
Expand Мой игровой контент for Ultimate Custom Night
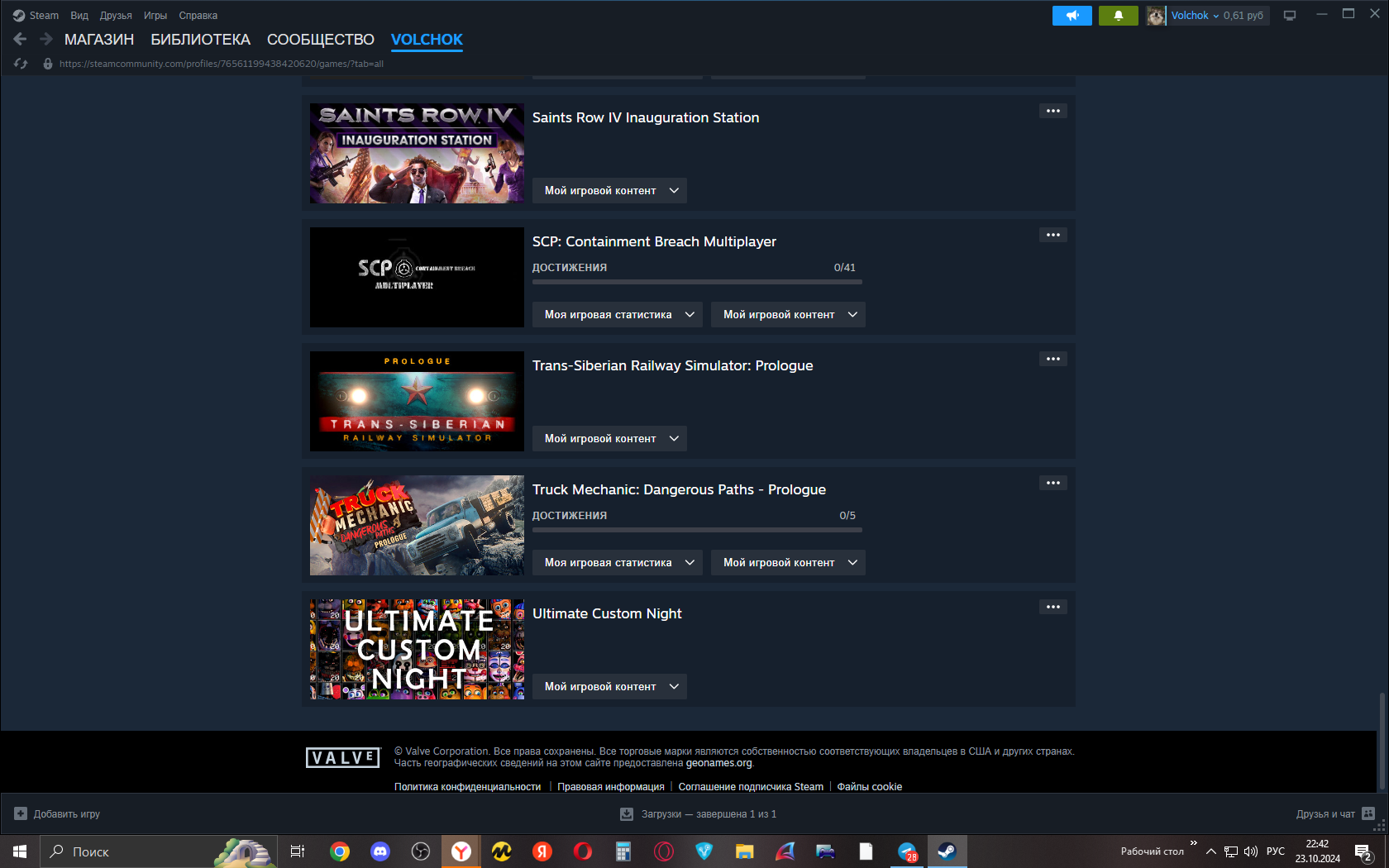click(609, 686)
